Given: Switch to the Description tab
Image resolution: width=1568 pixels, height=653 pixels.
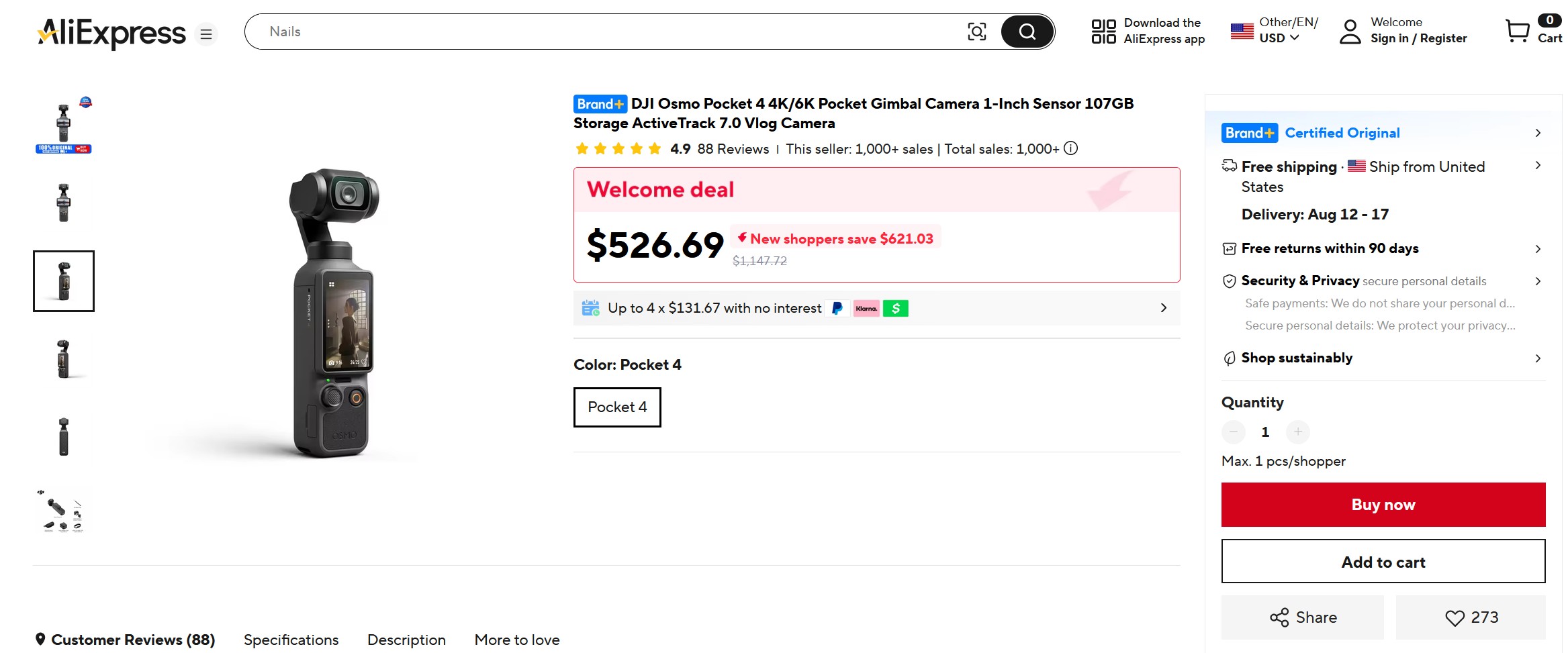Looking at the screenshot, I should coord(406,640).
